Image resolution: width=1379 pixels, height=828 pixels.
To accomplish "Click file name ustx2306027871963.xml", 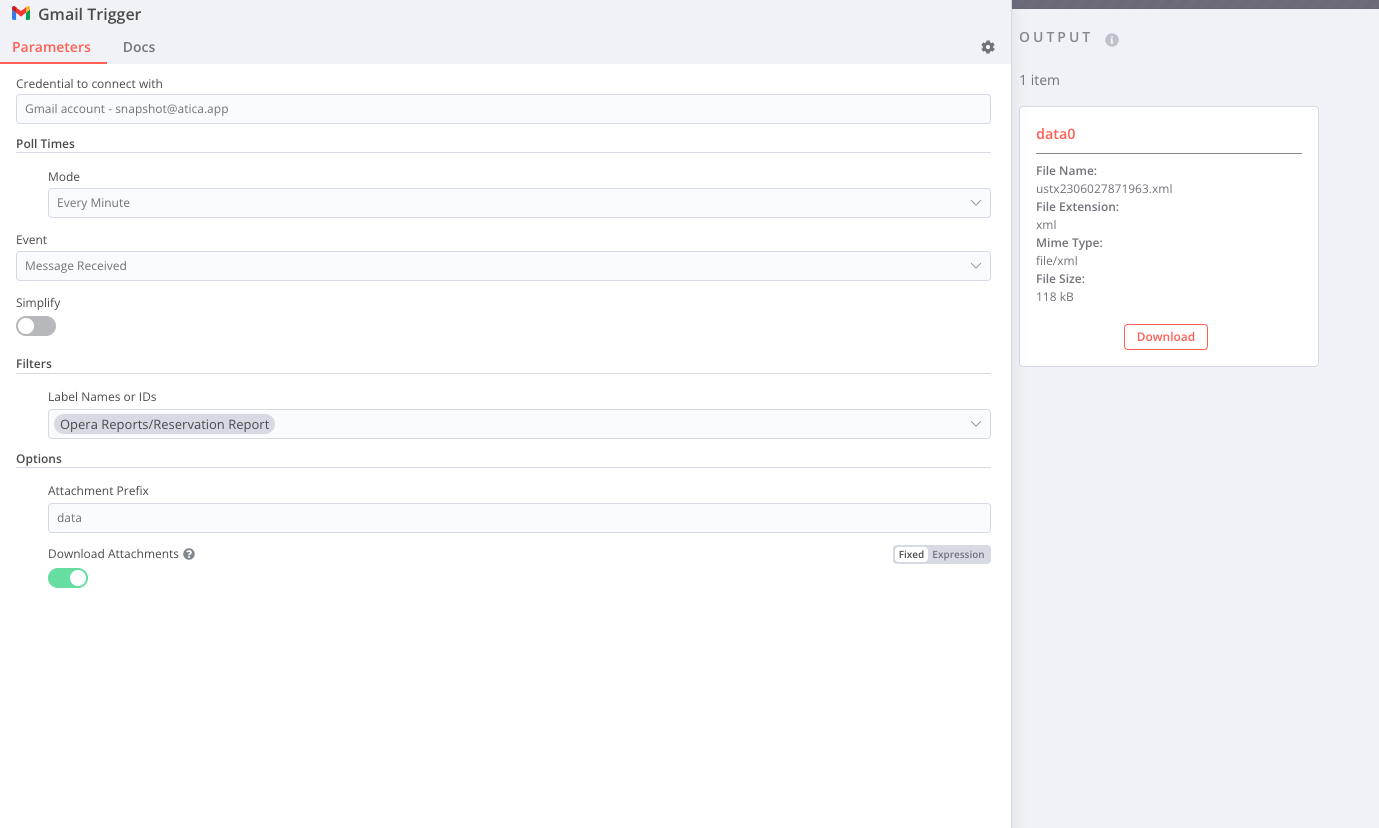I will point(1104,189).
